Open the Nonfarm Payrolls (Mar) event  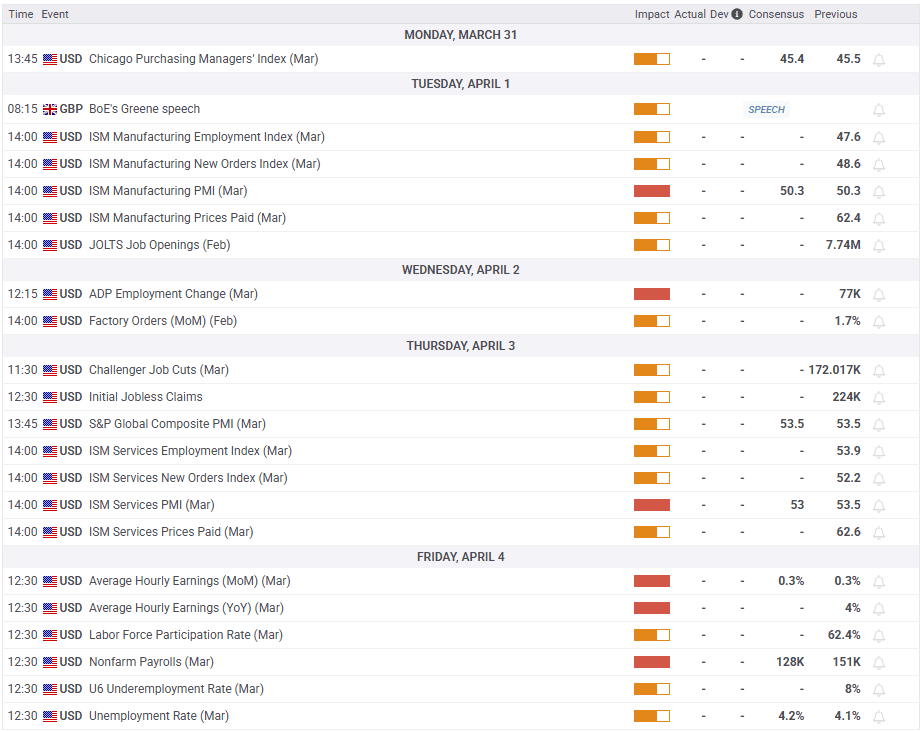[x=151, y=662]
